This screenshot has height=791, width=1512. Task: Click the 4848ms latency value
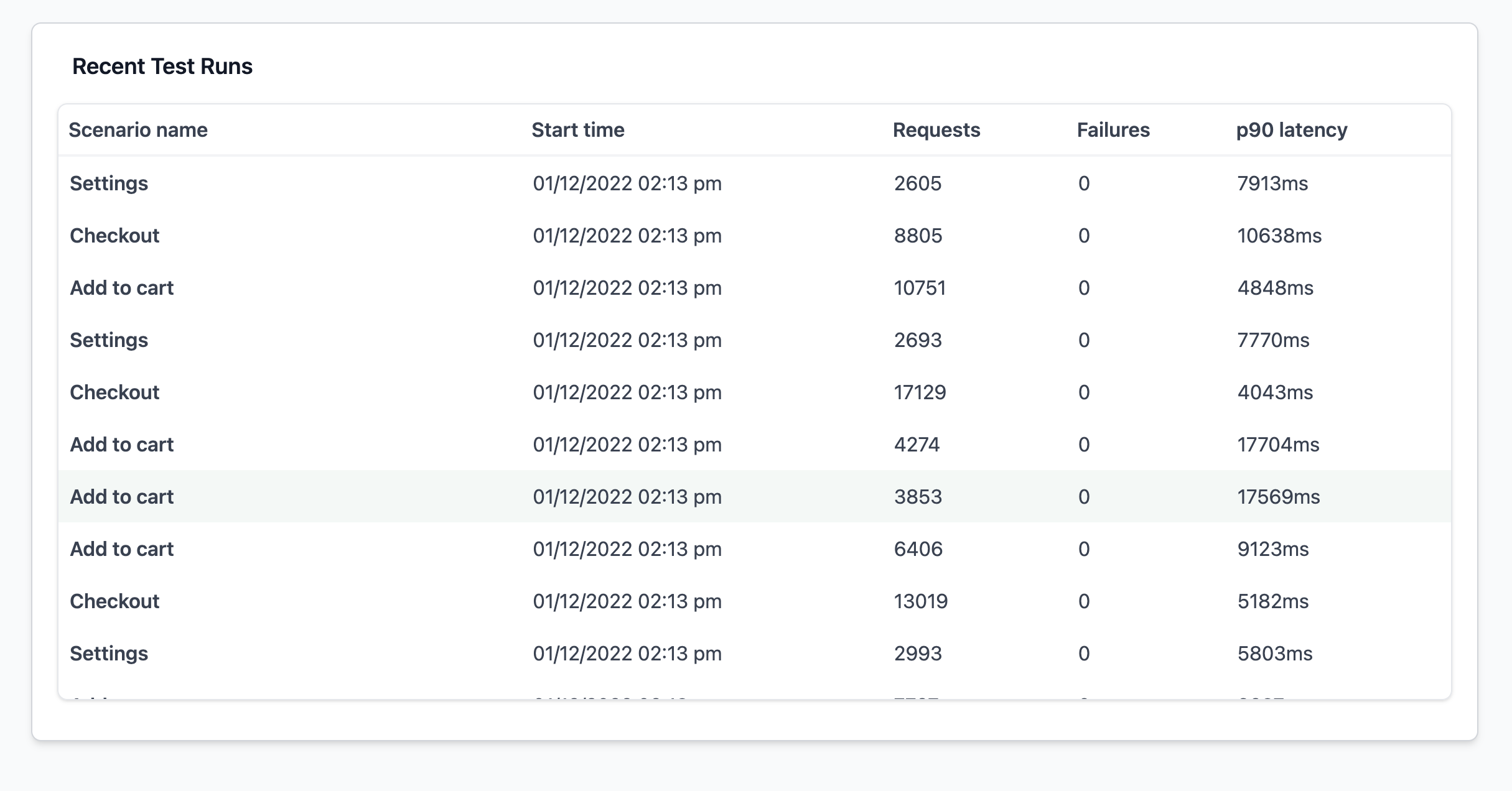pos(1276,288)
